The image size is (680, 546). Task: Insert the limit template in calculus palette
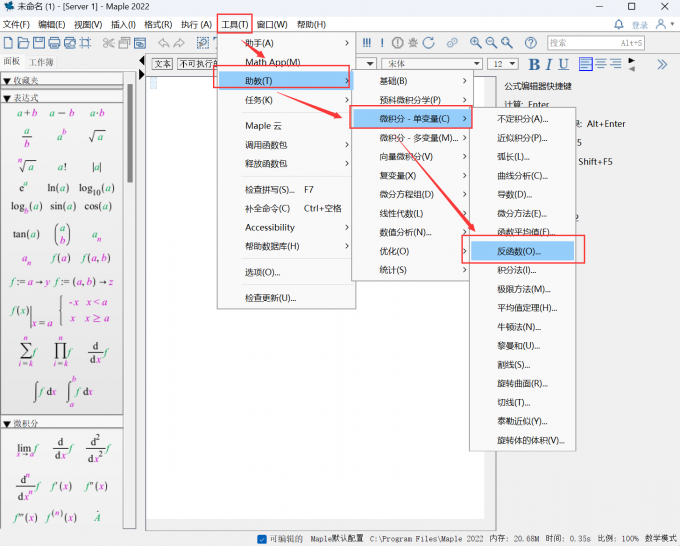pyautogui.click(x=25, y=451)
